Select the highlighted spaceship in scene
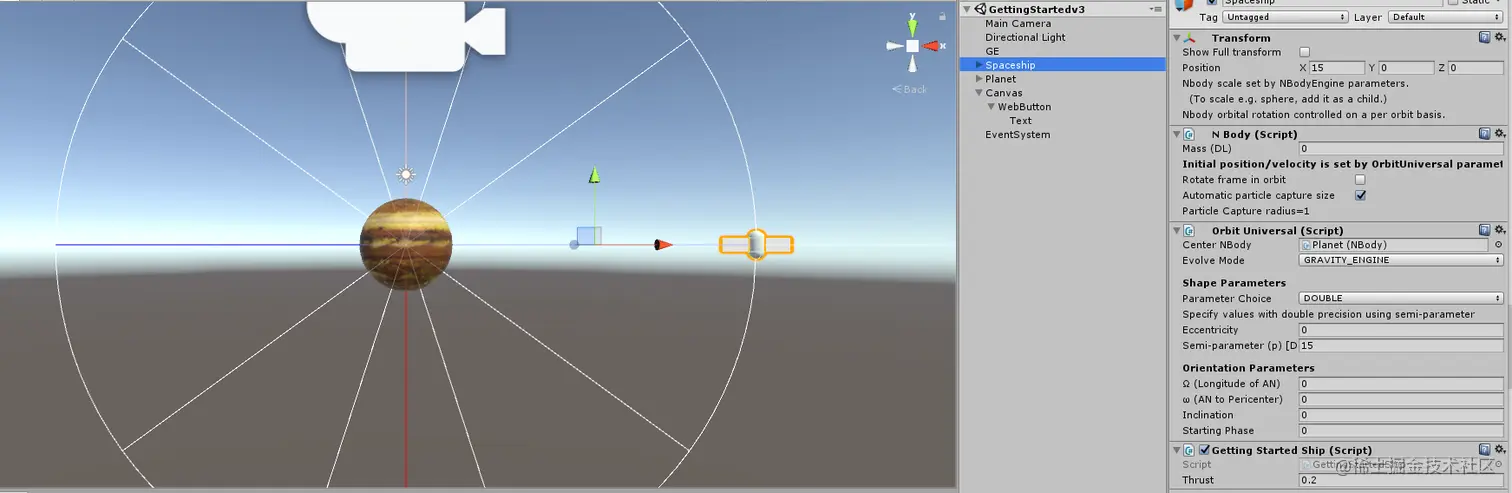 [x=756, y=245]
